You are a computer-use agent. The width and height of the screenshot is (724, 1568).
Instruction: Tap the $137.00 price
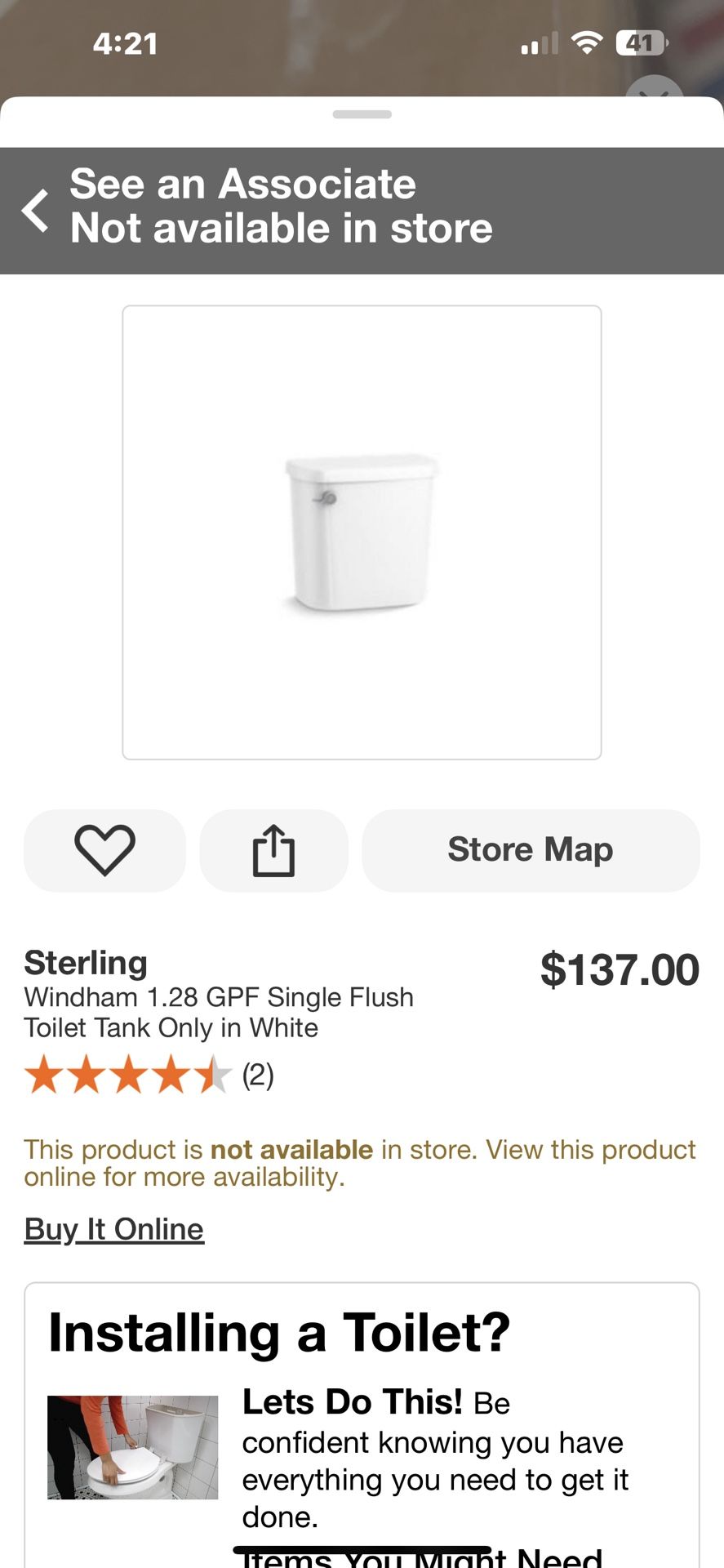pos(620,970)
